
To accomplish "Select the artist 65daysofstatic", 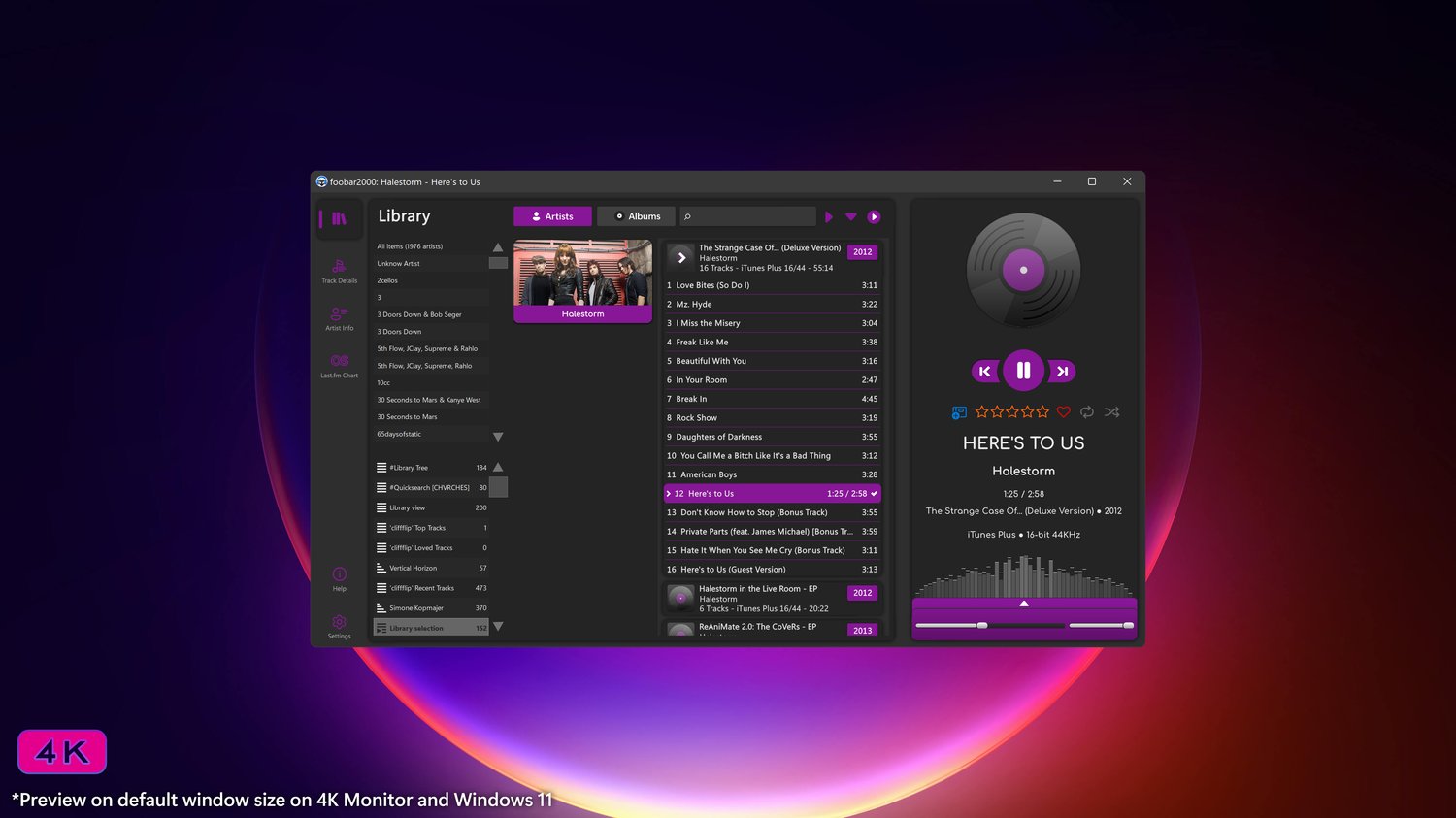I will pos(431,434).
